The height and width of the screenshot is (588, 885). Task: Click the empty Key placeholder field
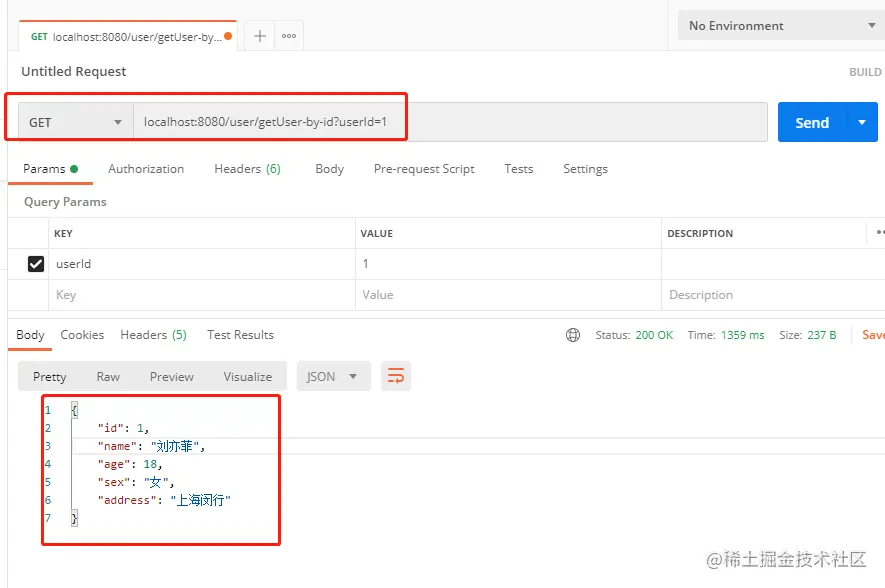[x=201, y=295]
